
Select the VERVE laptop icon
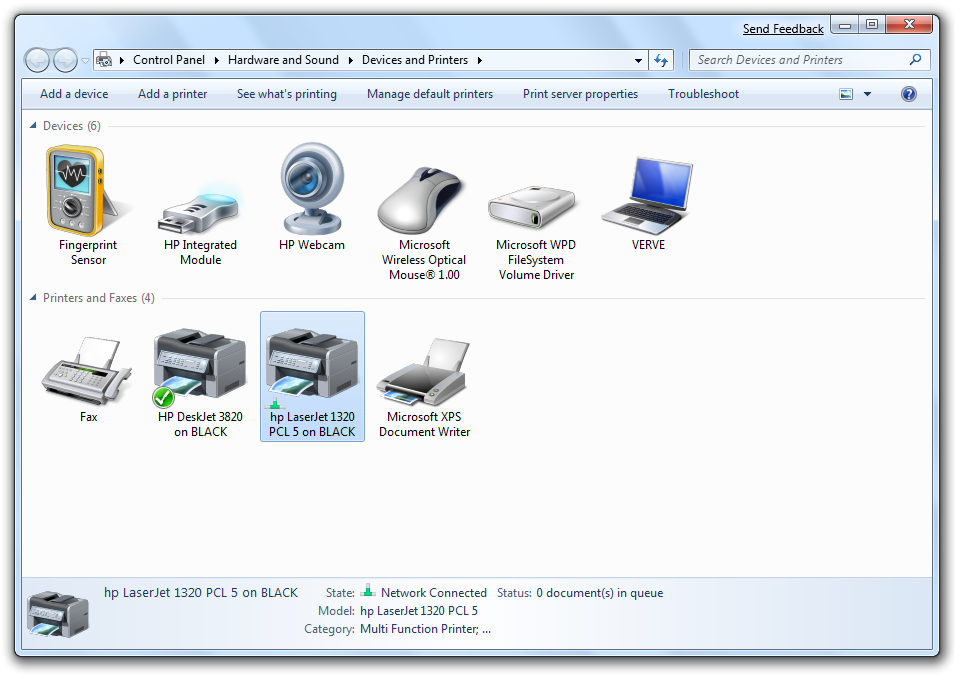tap(647, 194)
